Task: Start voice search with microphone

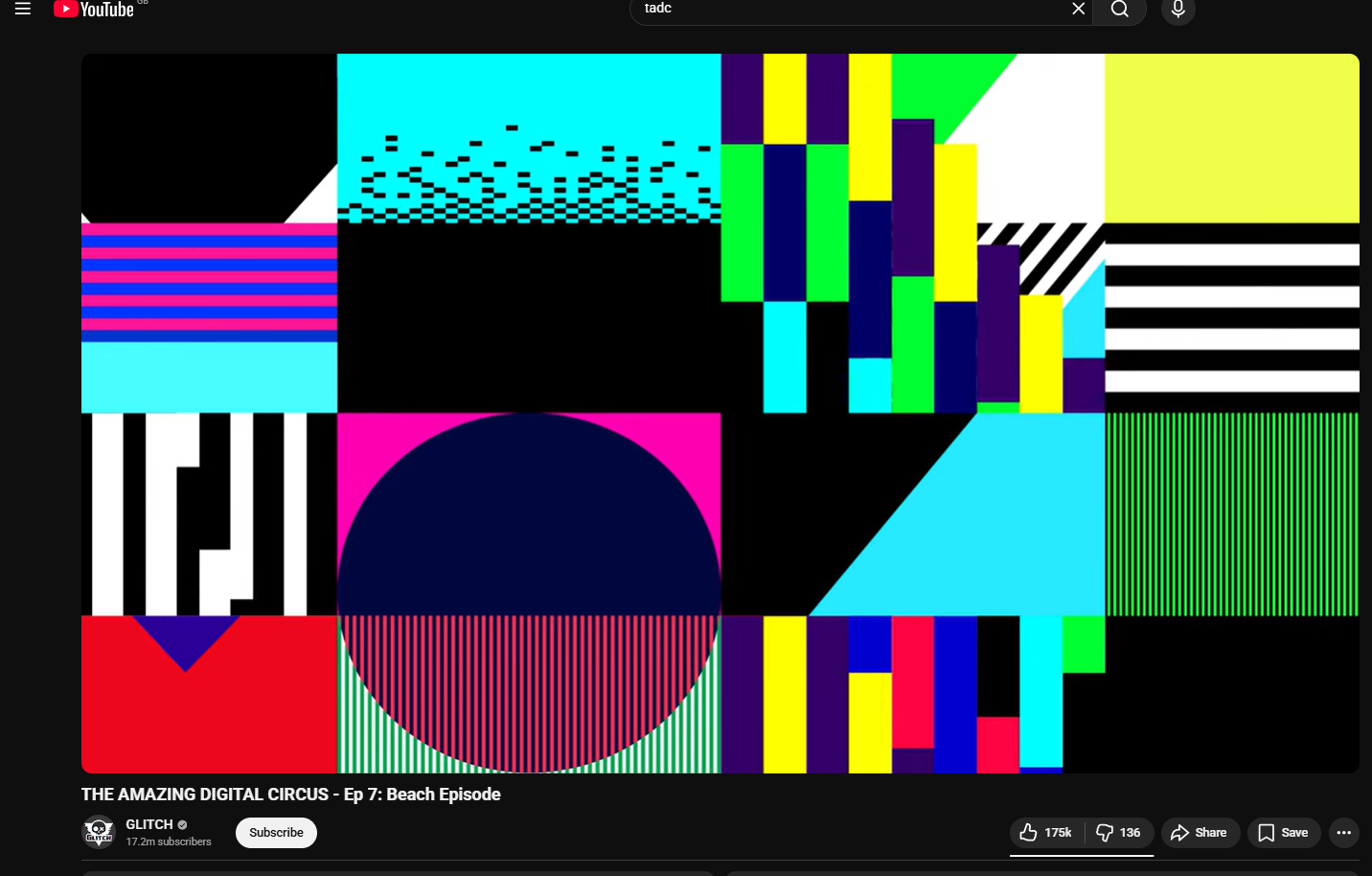Action: click(x=1178, y=10)
